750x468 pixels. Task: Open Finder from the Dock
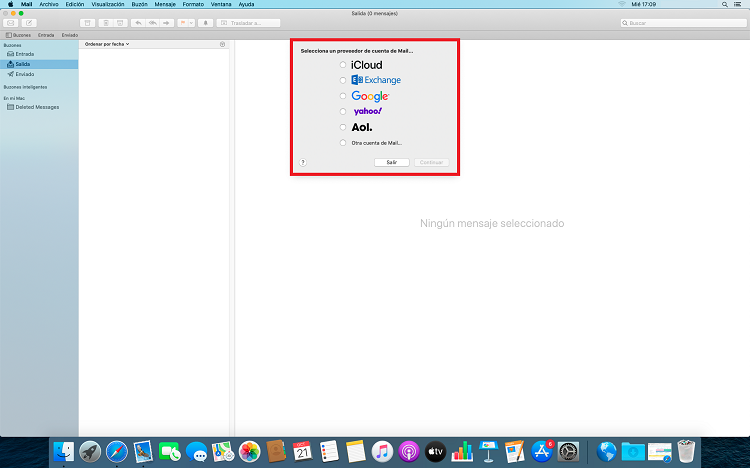pyautogui.click(x=64, y=451)
